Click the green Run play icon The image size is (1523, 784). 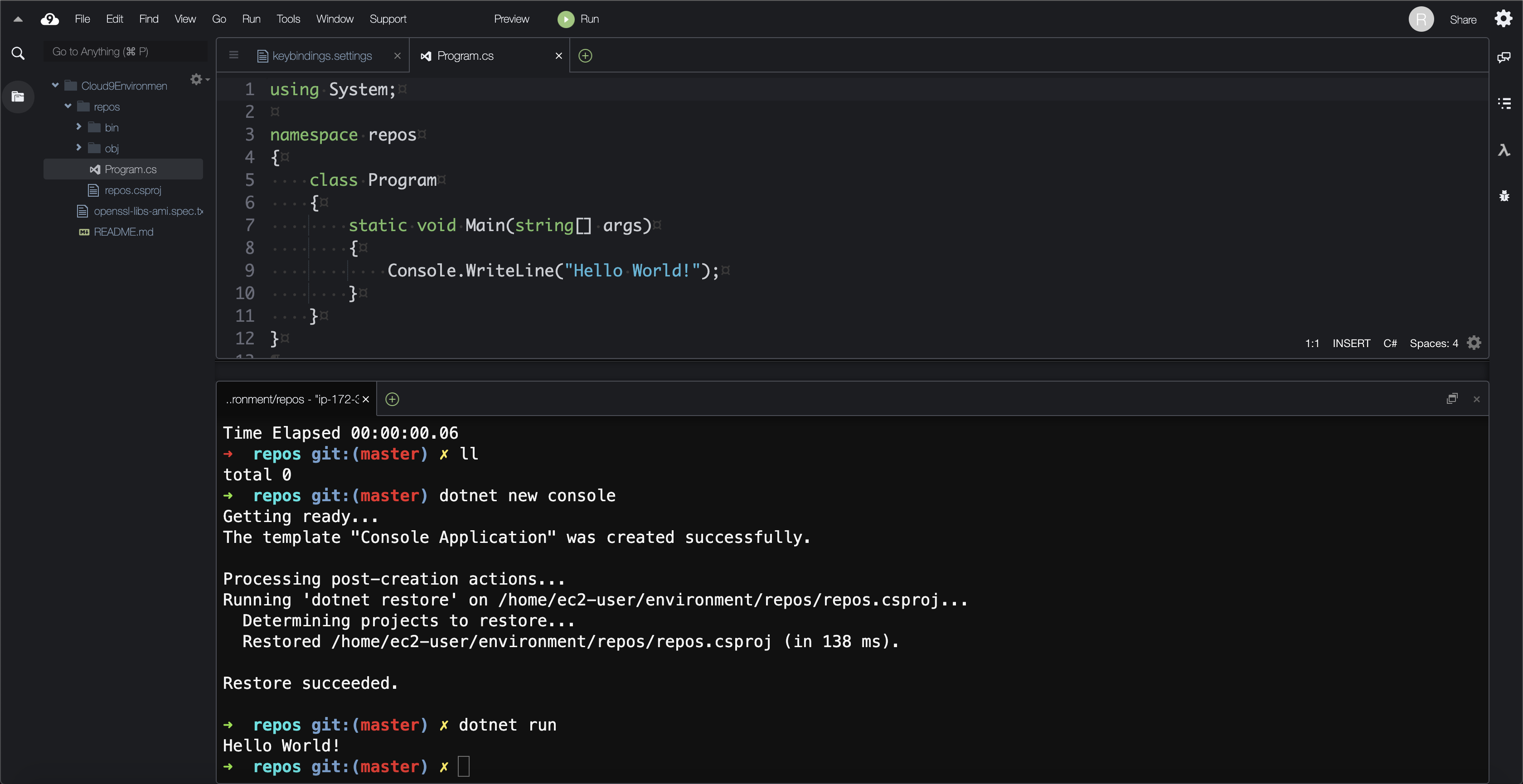point(566,19)
